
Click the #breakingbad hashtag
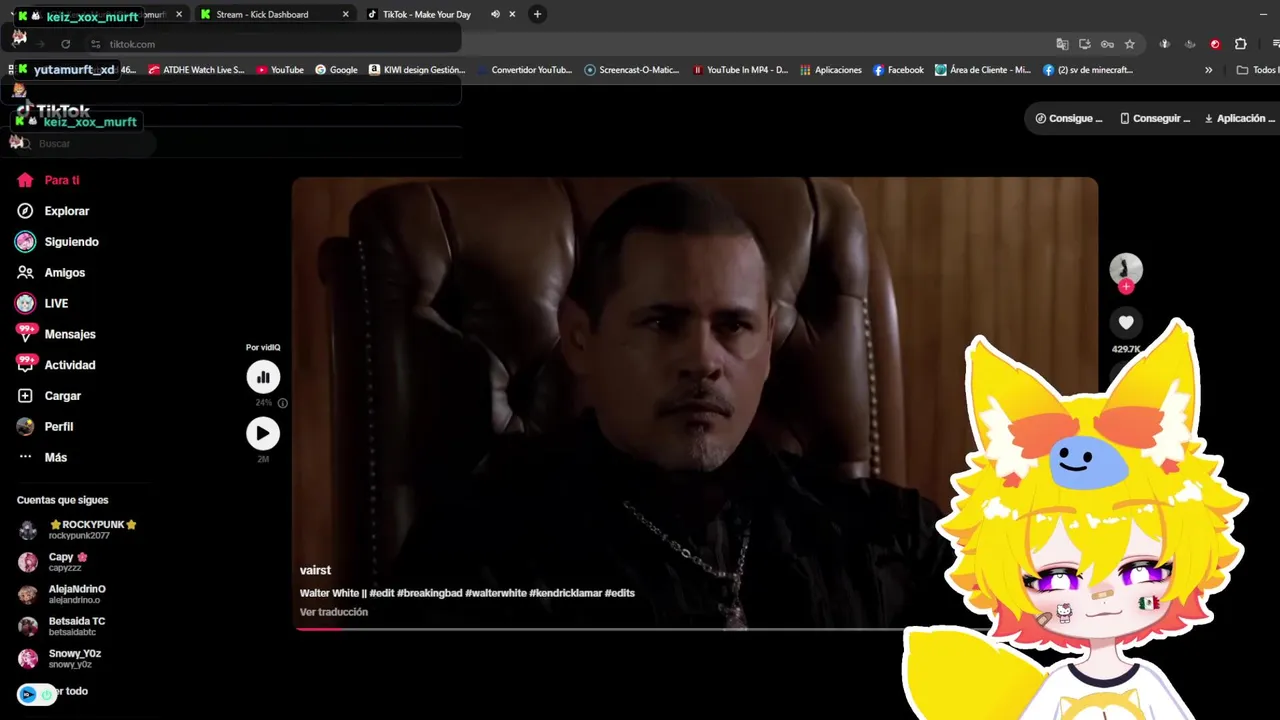pos(430,593)
